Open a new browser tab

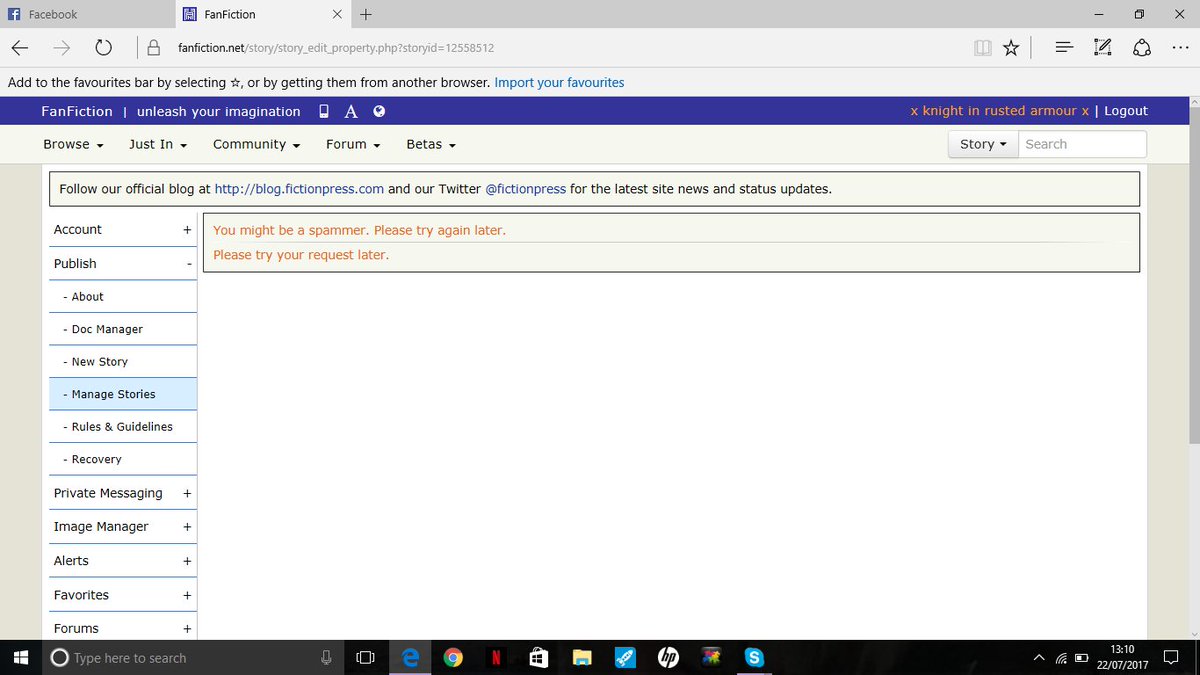[365, 14]
